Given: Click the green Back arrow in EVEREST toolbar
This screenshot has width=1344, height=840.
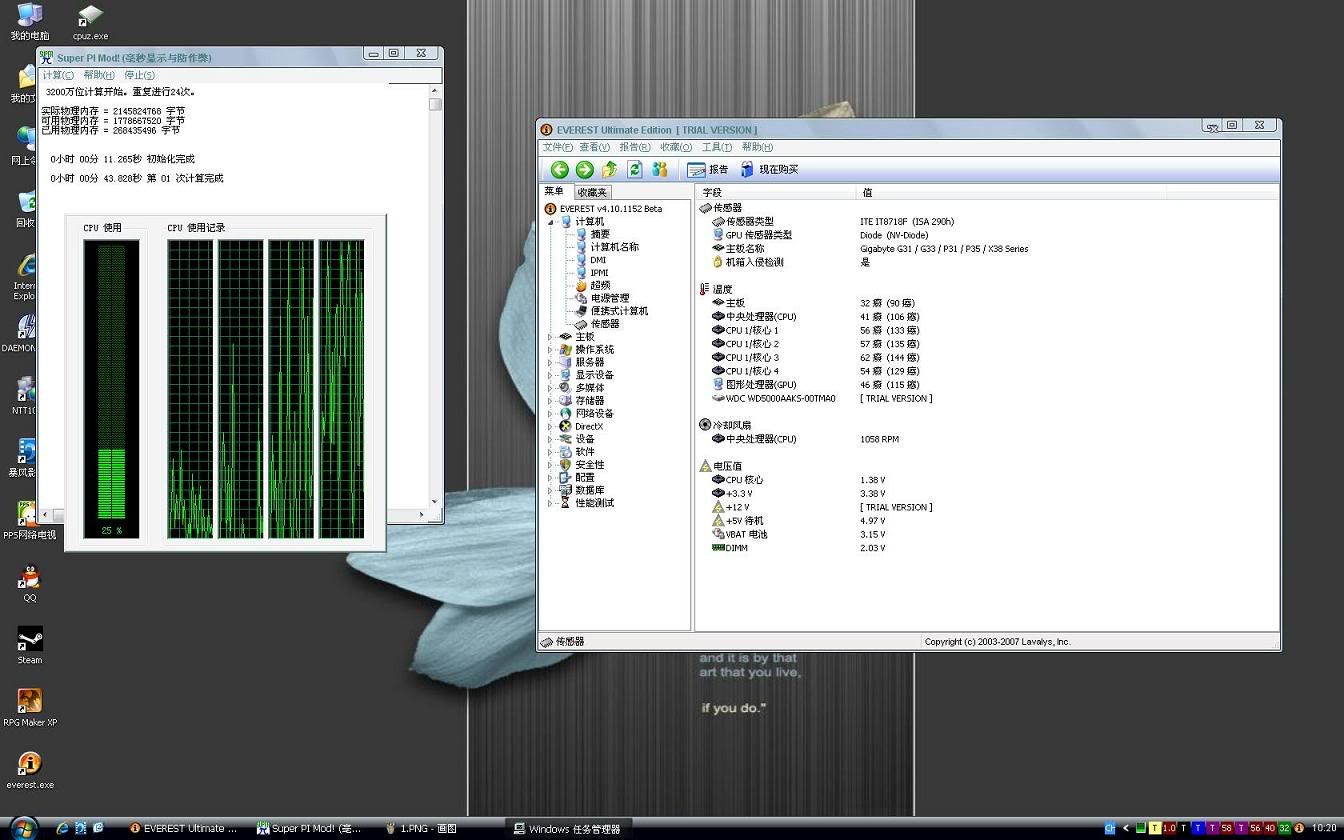Looking at the screenshot, I should (559, 170).
